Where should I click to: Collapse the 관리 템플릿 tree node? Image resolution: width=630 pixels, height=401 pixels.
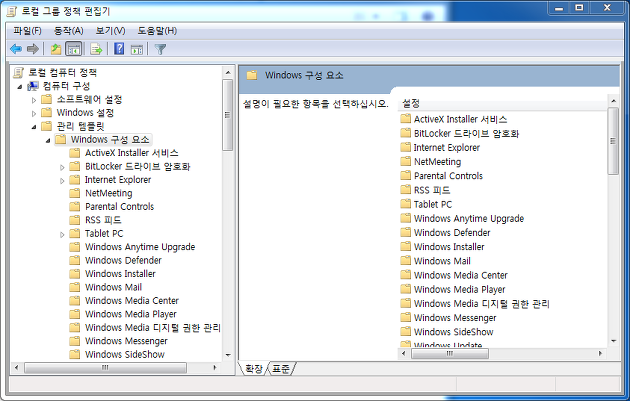34,127
